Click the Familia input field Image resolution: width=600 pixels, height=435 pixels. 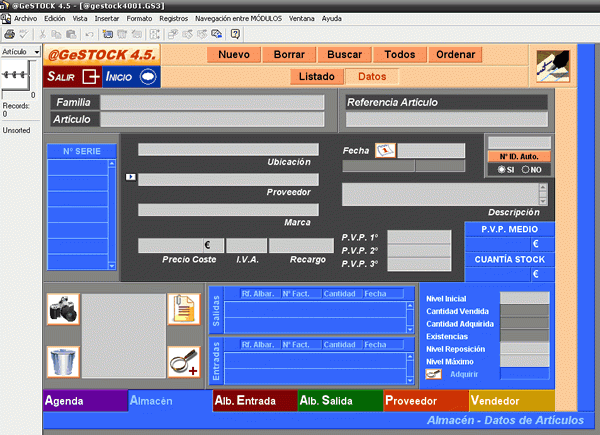click(x=212, y=102)
